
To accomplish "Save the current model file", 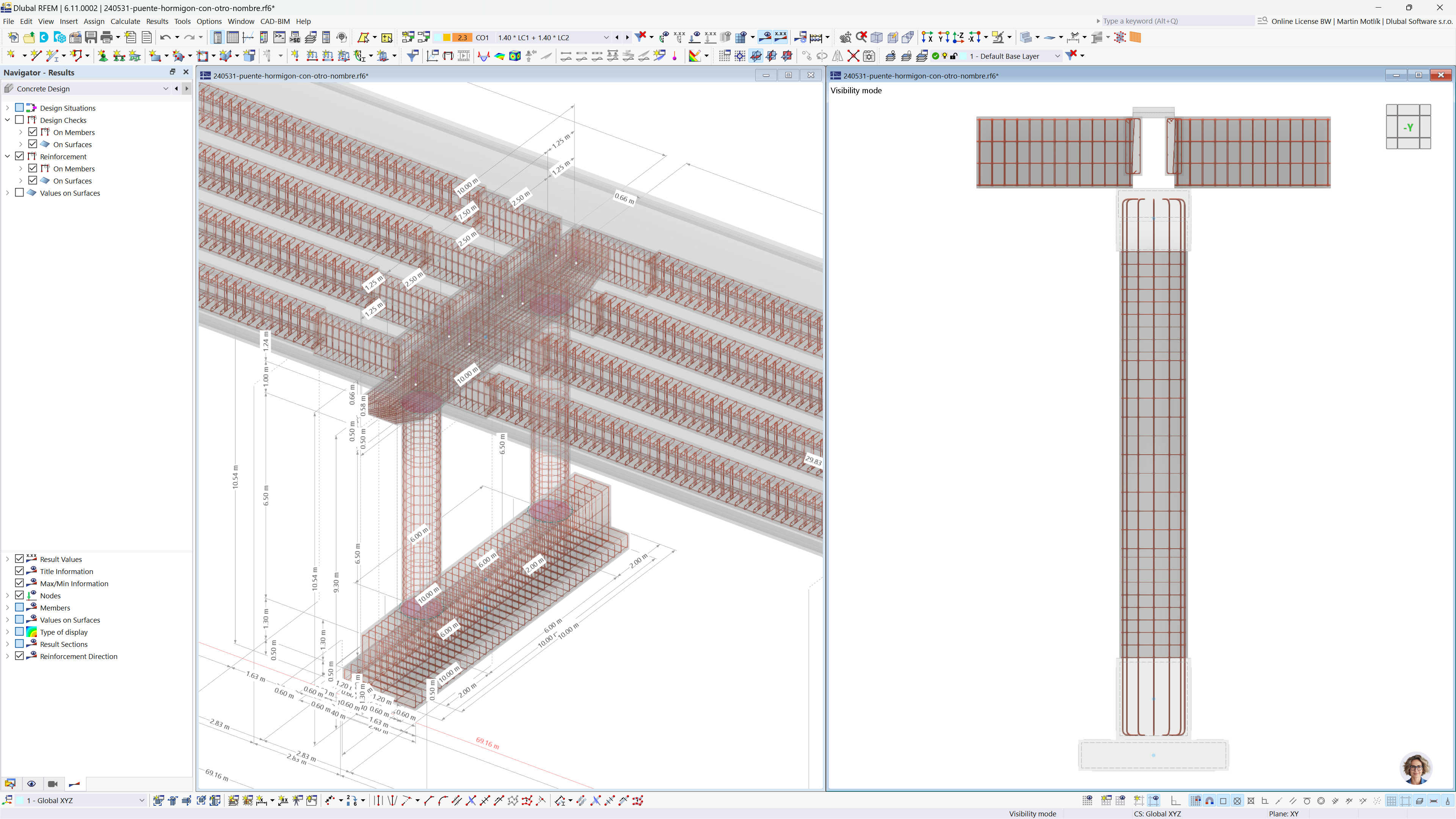I will (91, 37).
